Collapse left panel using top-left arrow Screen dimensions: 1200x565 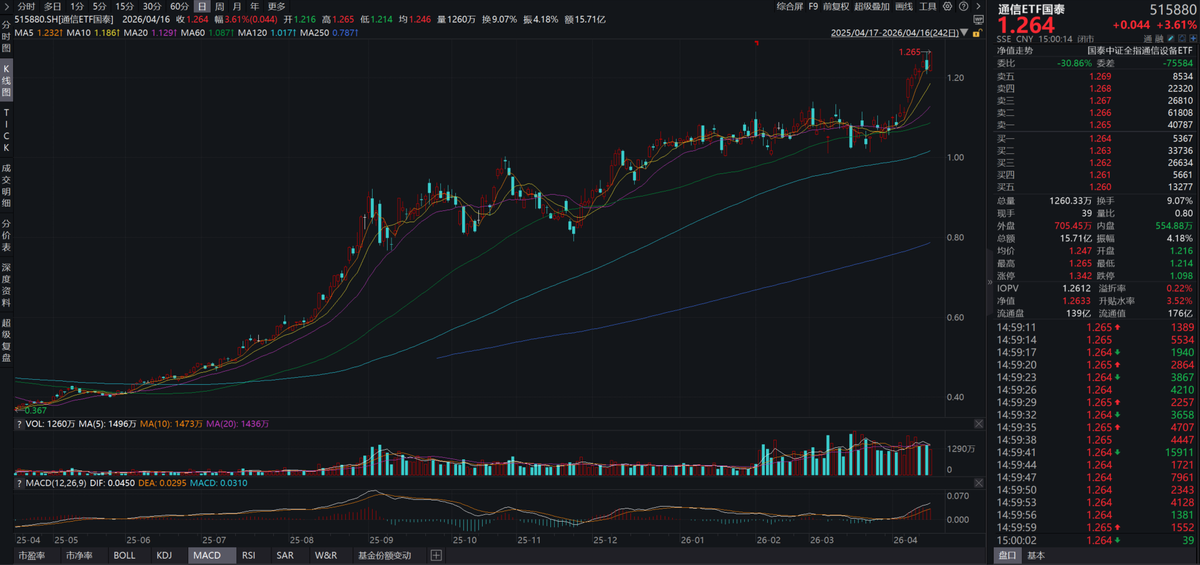click(7, 6)
